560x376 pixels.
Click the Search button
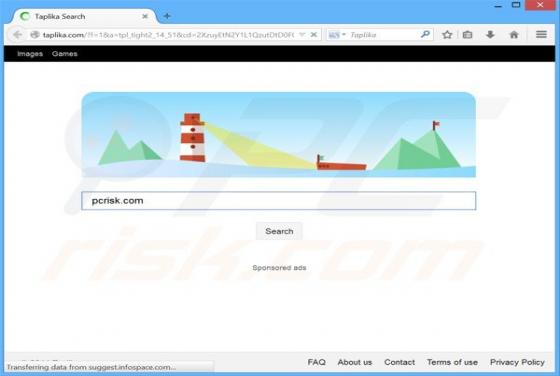point(279,231)
